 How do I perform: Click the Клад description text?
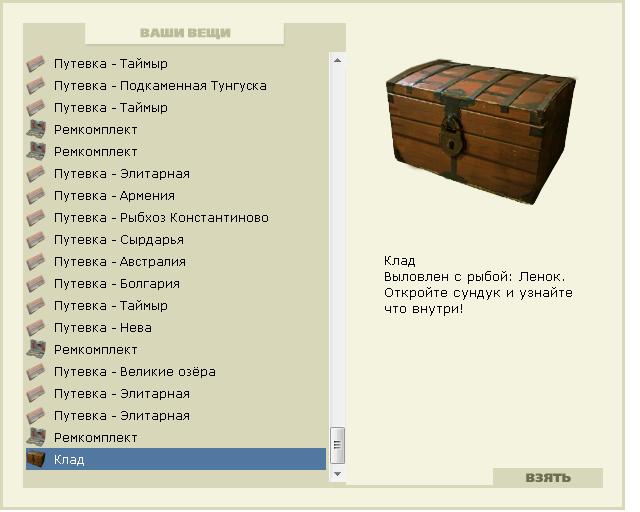click(x=478, y=285)
